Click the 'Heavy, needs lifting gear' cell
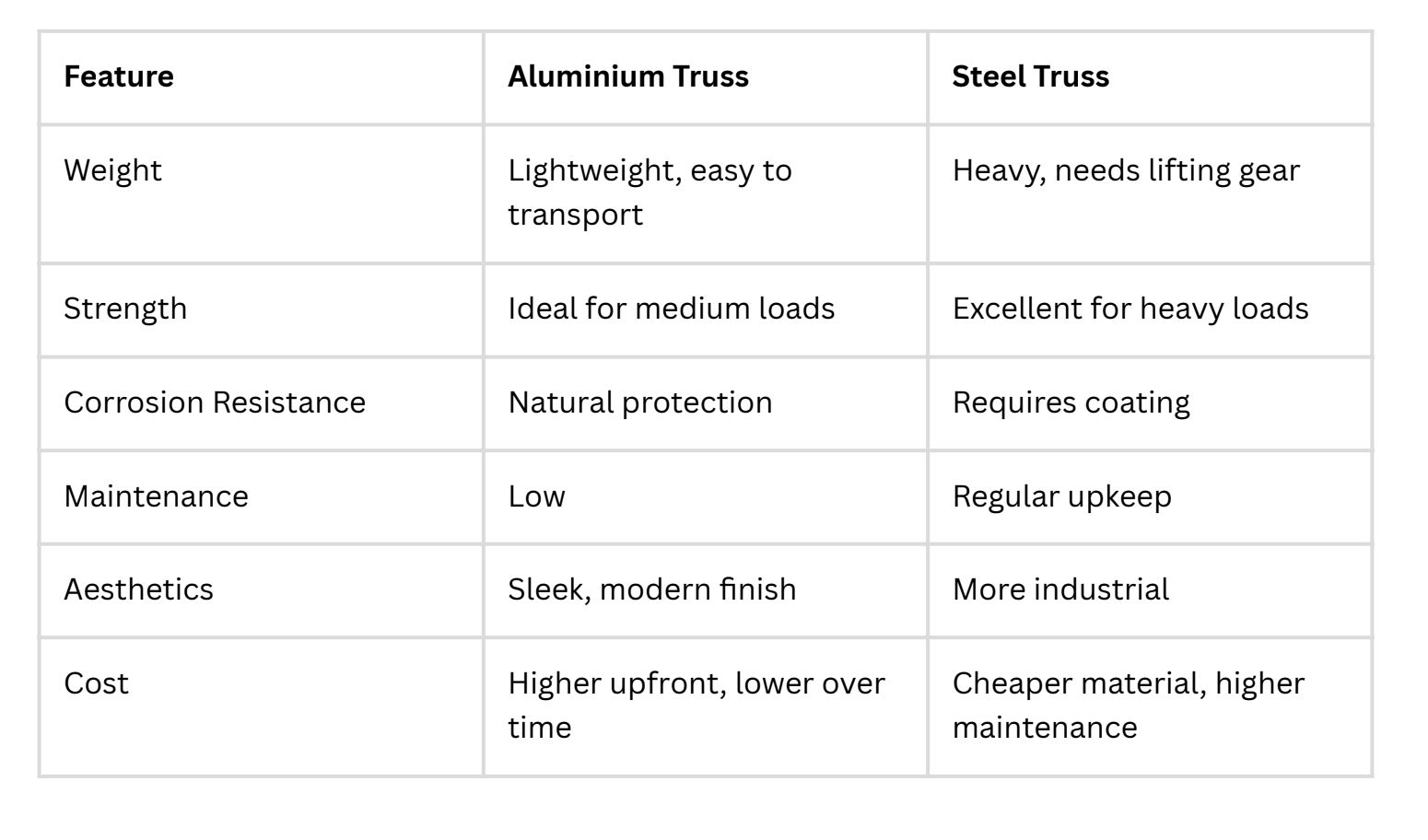The width and height of the screenshot is (1428, 840). pos(1125,170)
